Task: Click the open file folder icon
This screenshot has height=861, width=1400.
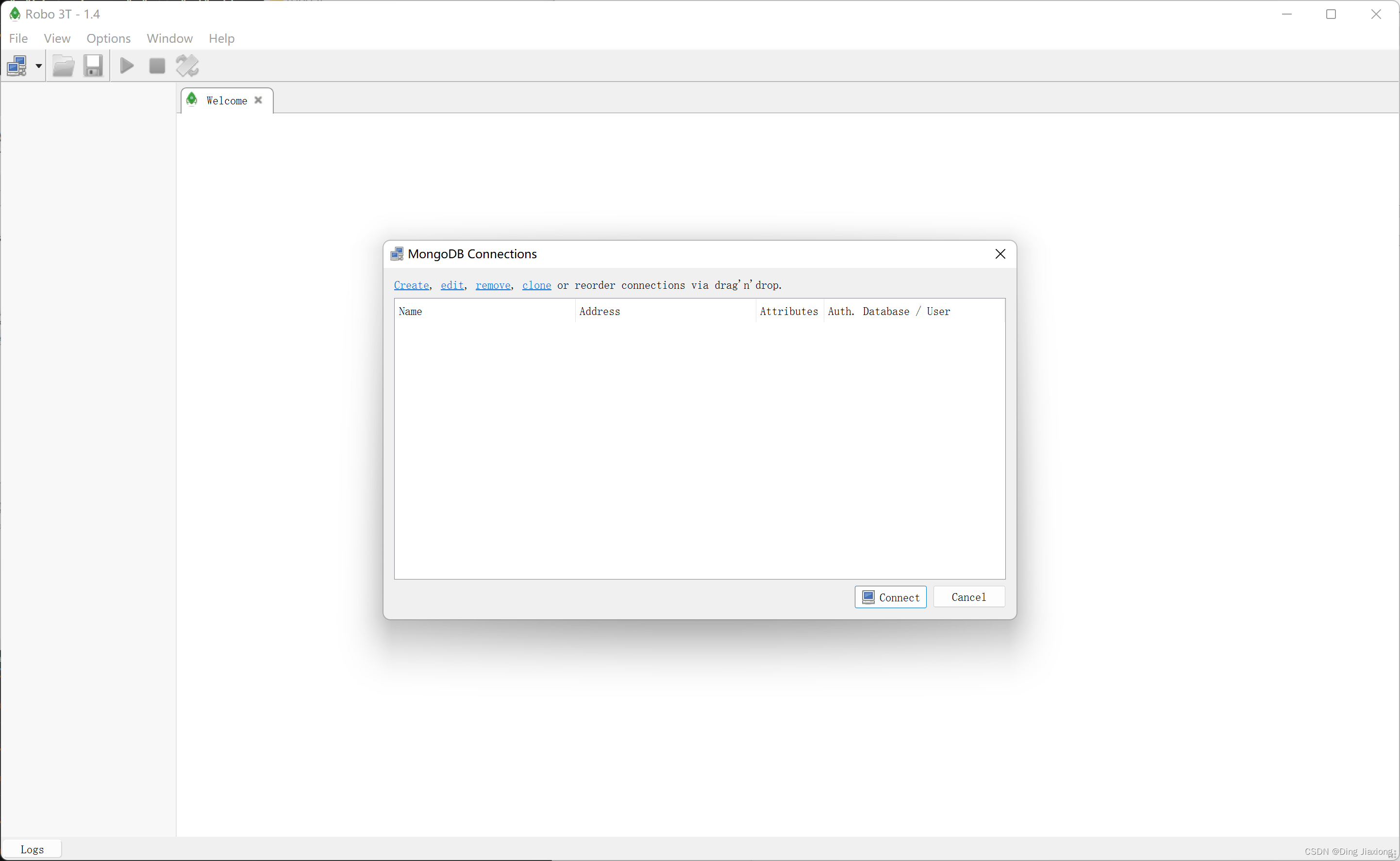Action: tap(63, 65)
